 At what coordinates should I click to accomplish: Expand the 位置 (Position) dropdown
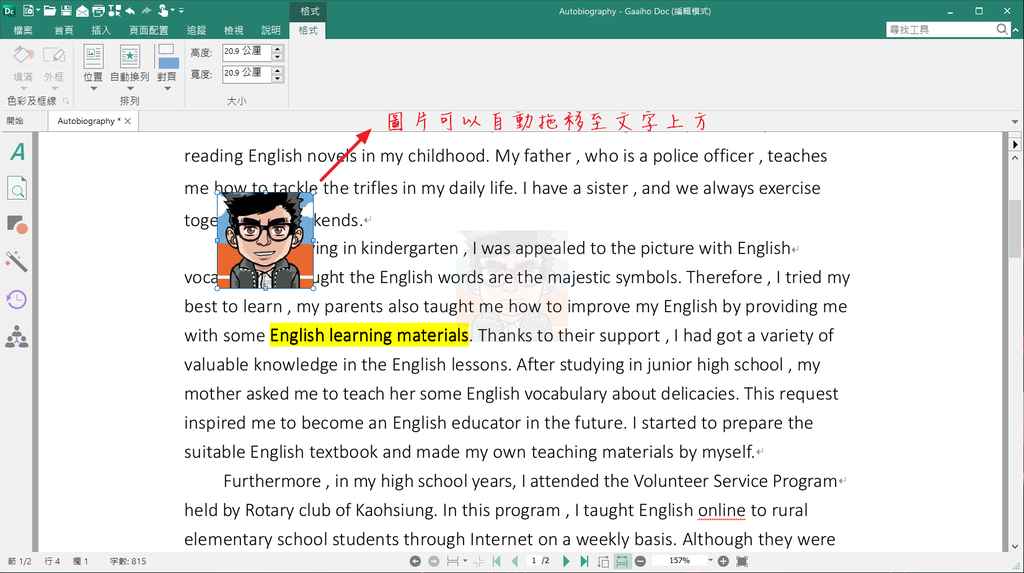pos(93,88)
